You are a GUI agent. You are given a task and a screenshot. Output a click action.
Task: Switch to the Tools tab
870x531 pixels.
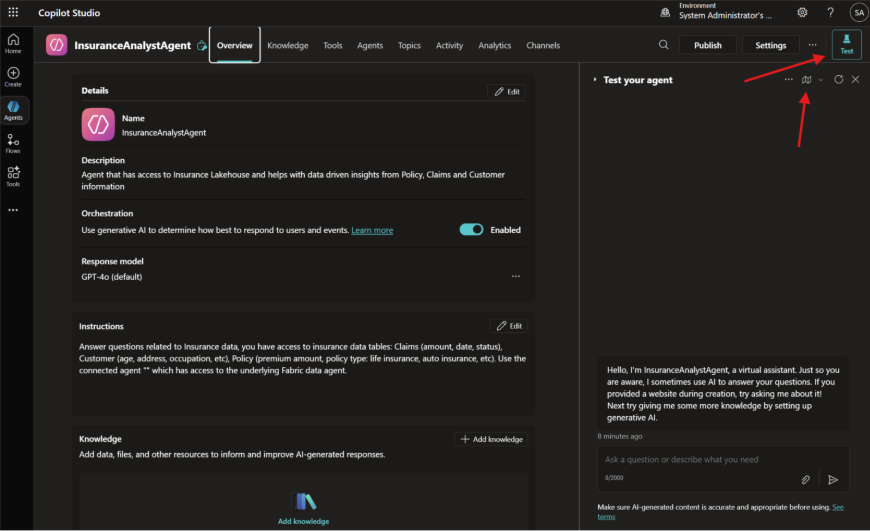[x=333, y=45]
